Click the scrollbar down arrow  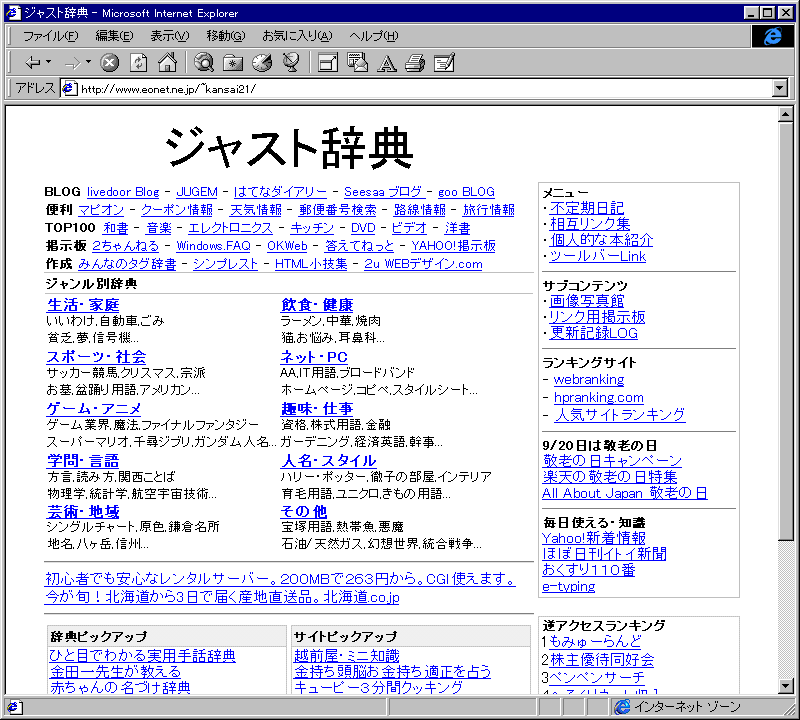(786, 687)
